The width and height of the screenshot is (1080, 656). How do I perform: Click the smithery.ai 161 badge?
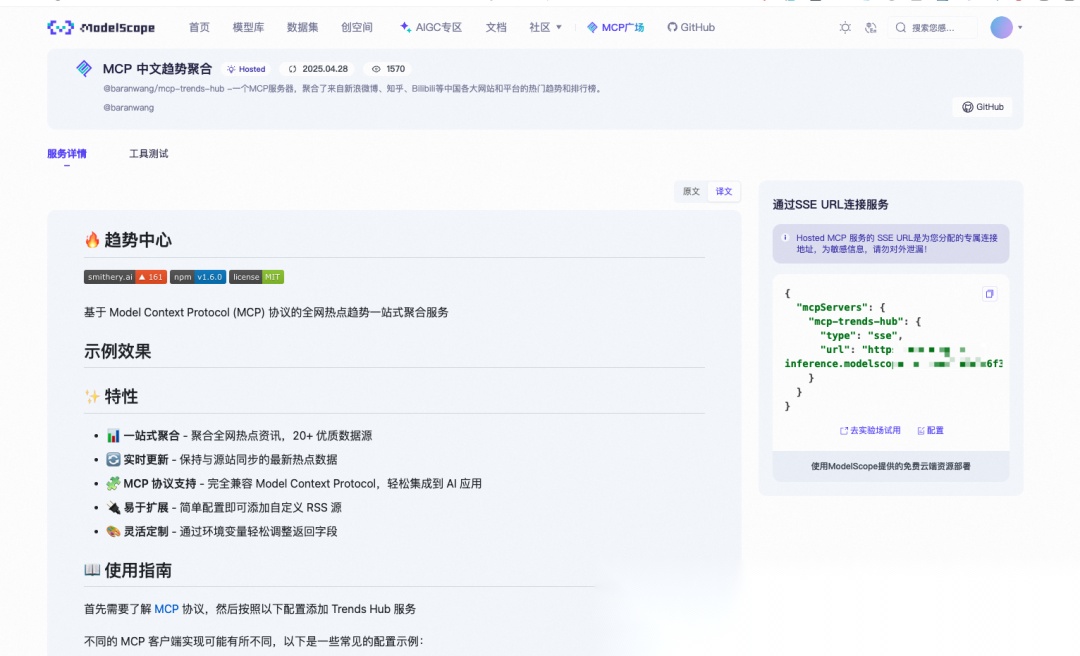(125, 277)
